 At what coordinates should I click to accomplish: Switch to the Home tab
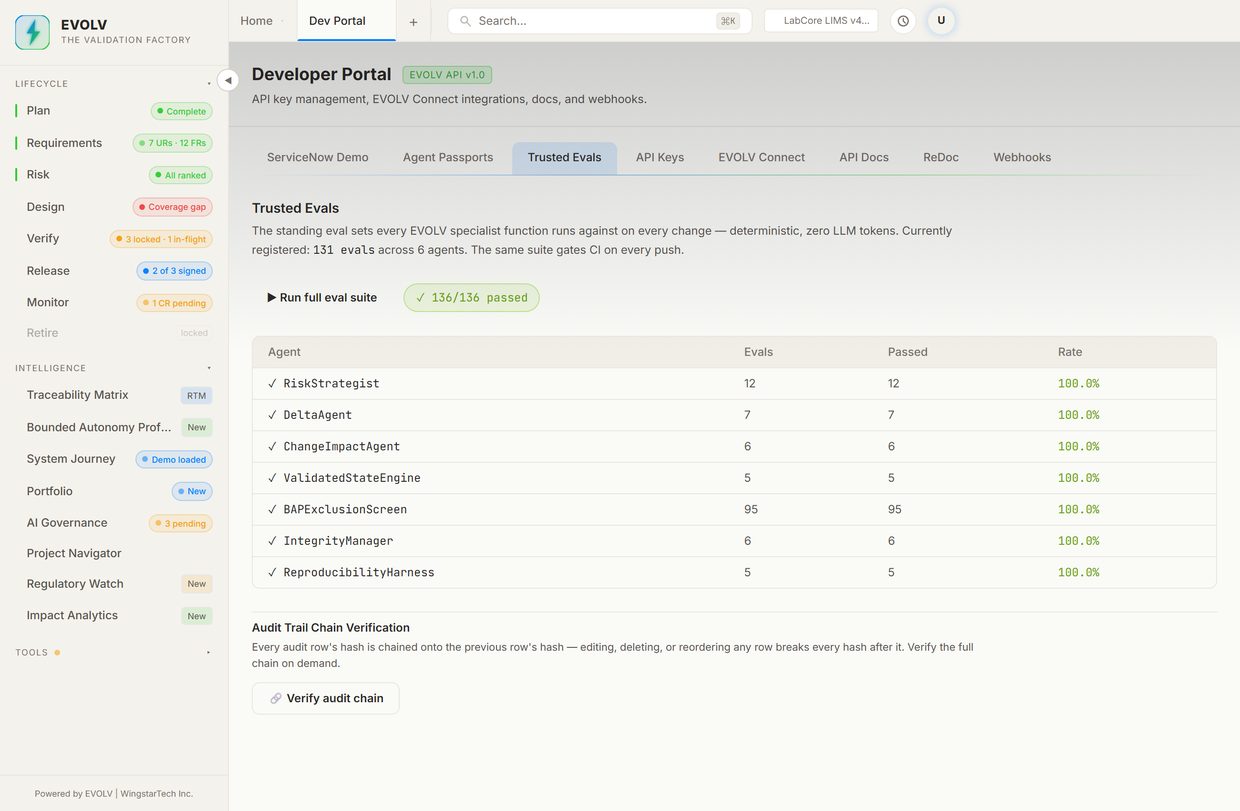[x=256, y=21]
